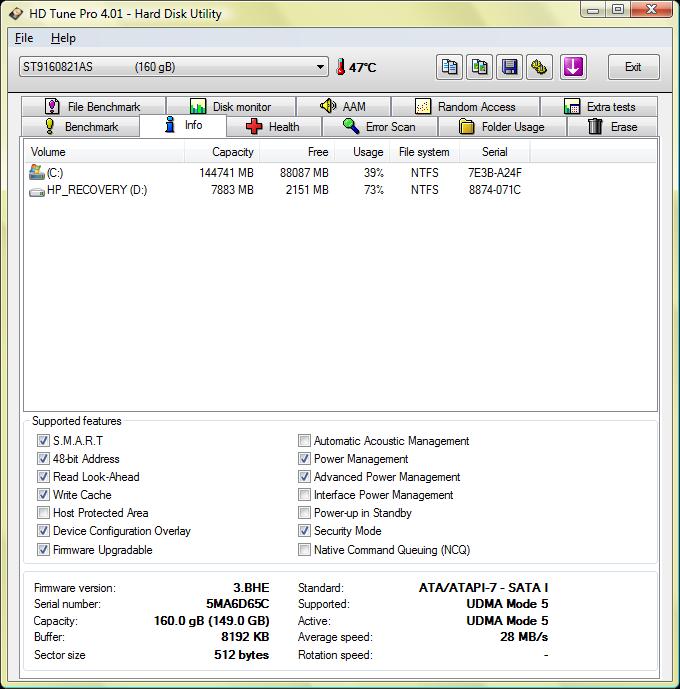Viewport: 680px width, 689px height.
Task: Select the Info tab
Action: click(x=183, y=125)
